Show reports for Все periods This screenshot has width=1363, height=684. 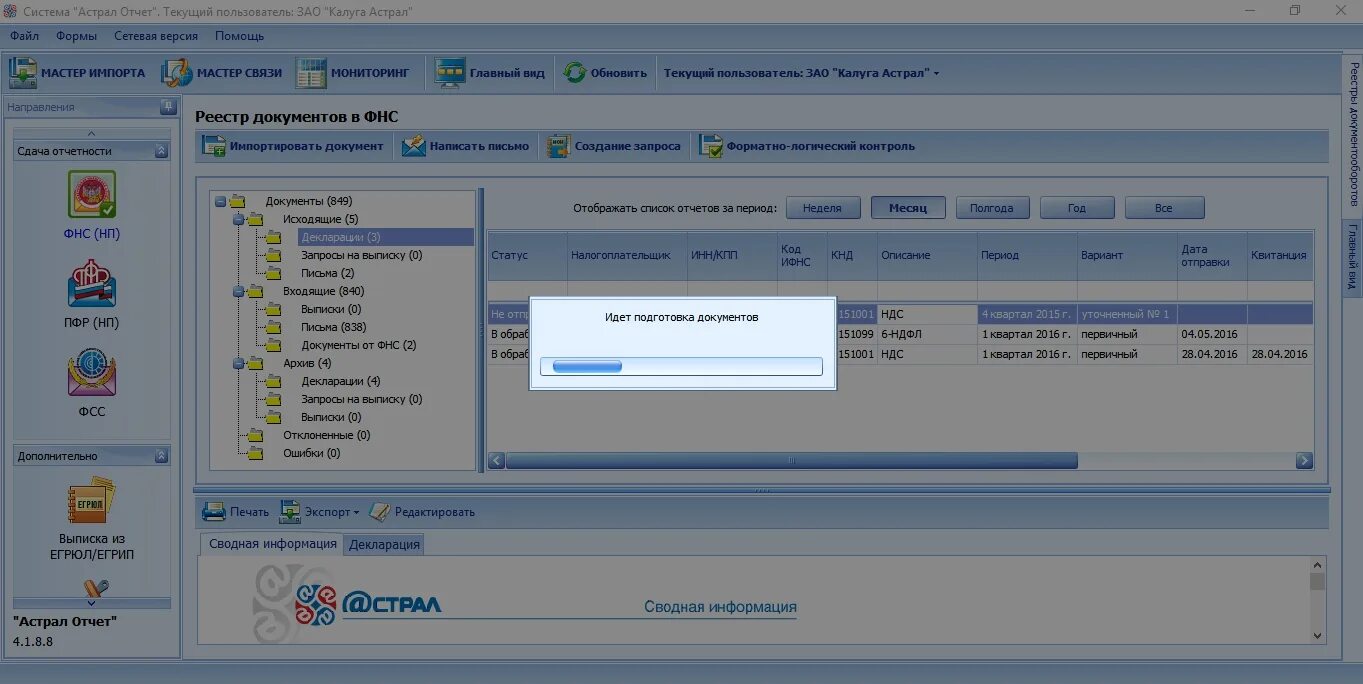point(1163,208)
